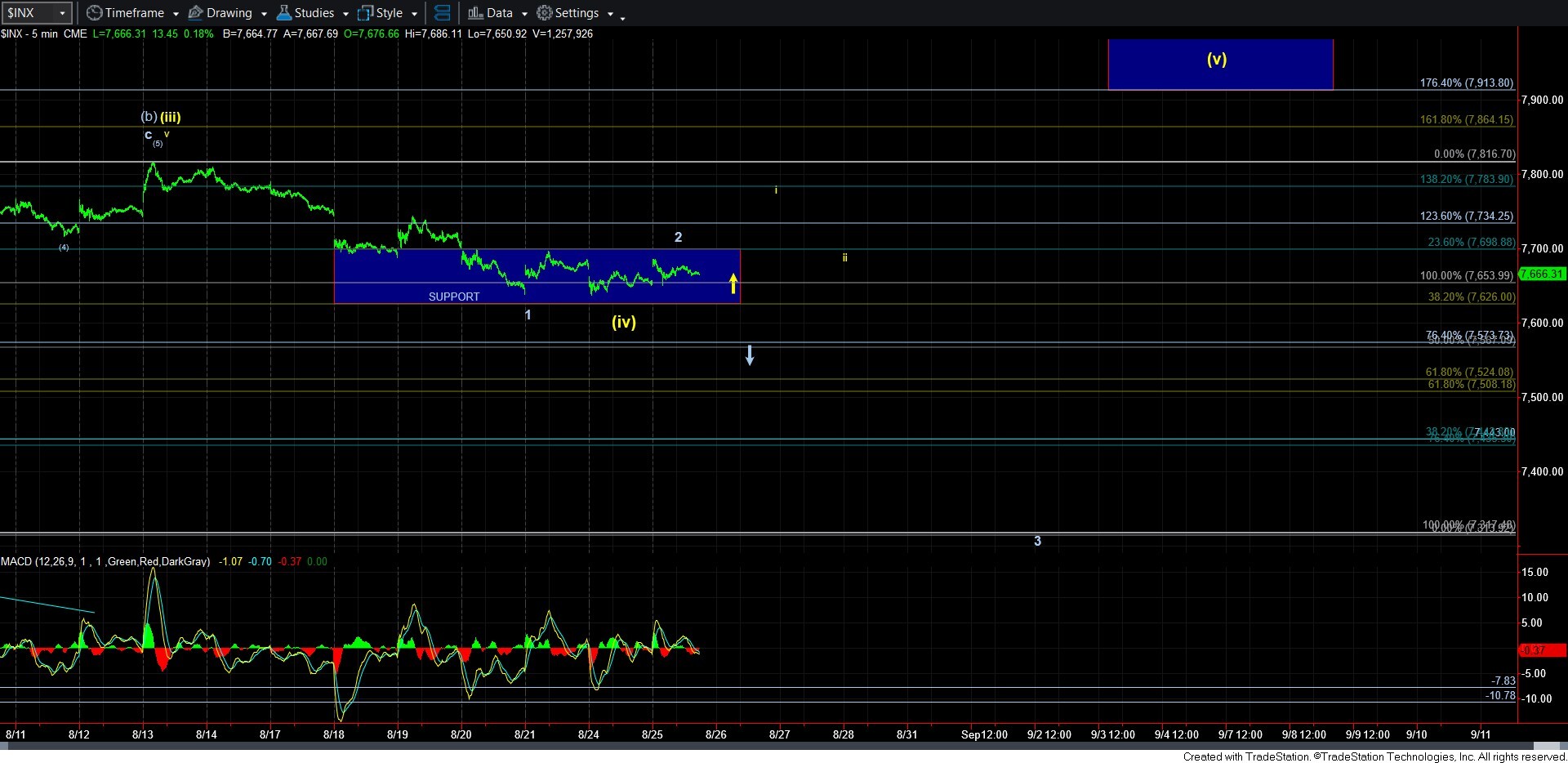Click the A=7,667.69 ask value
The height and width of the screenshot is (763, 1568).
pos(311,33)
